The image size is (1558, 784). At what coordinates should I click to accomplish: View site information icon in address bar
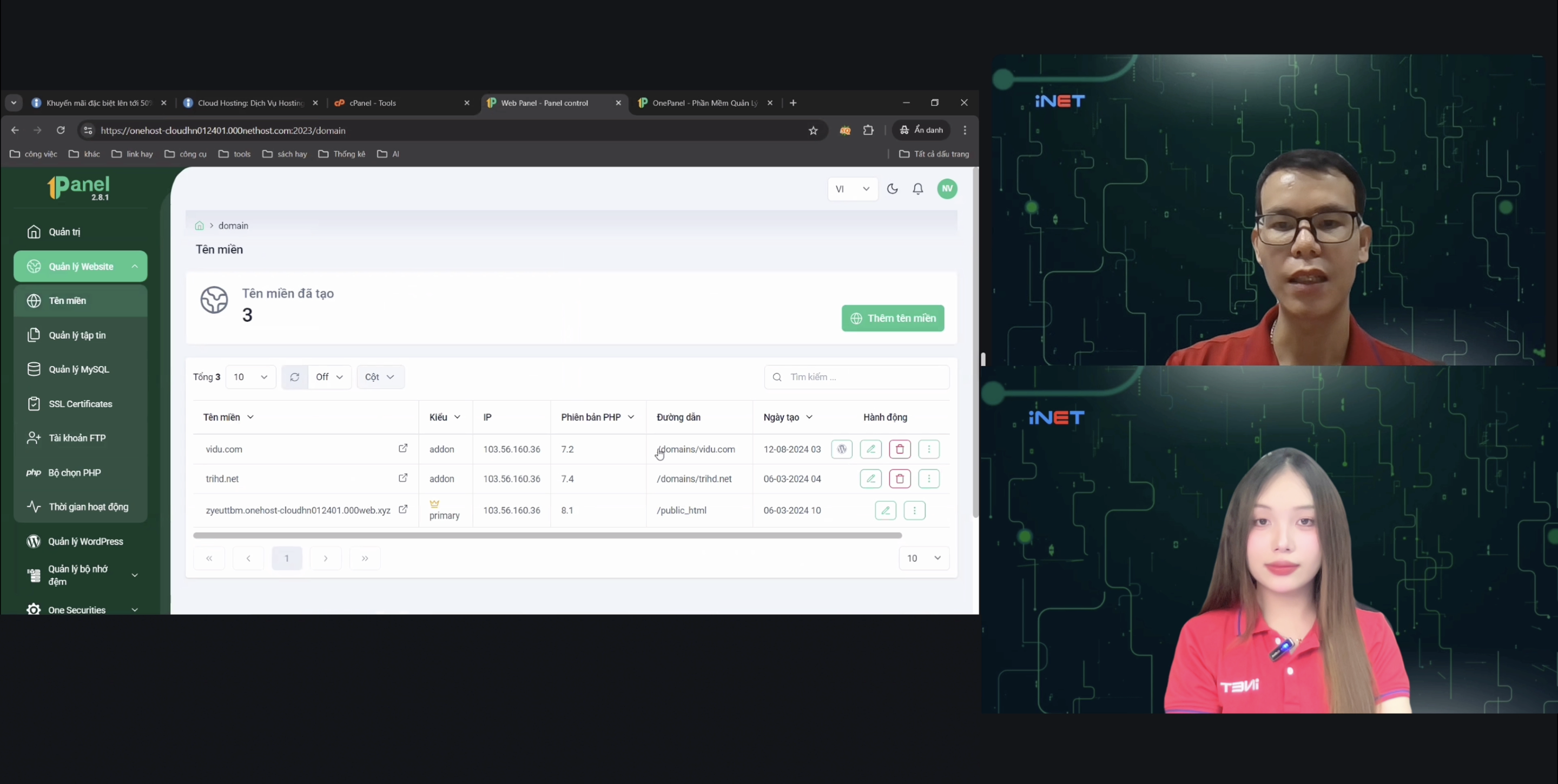pyautogui.click(x=88, y=130)
